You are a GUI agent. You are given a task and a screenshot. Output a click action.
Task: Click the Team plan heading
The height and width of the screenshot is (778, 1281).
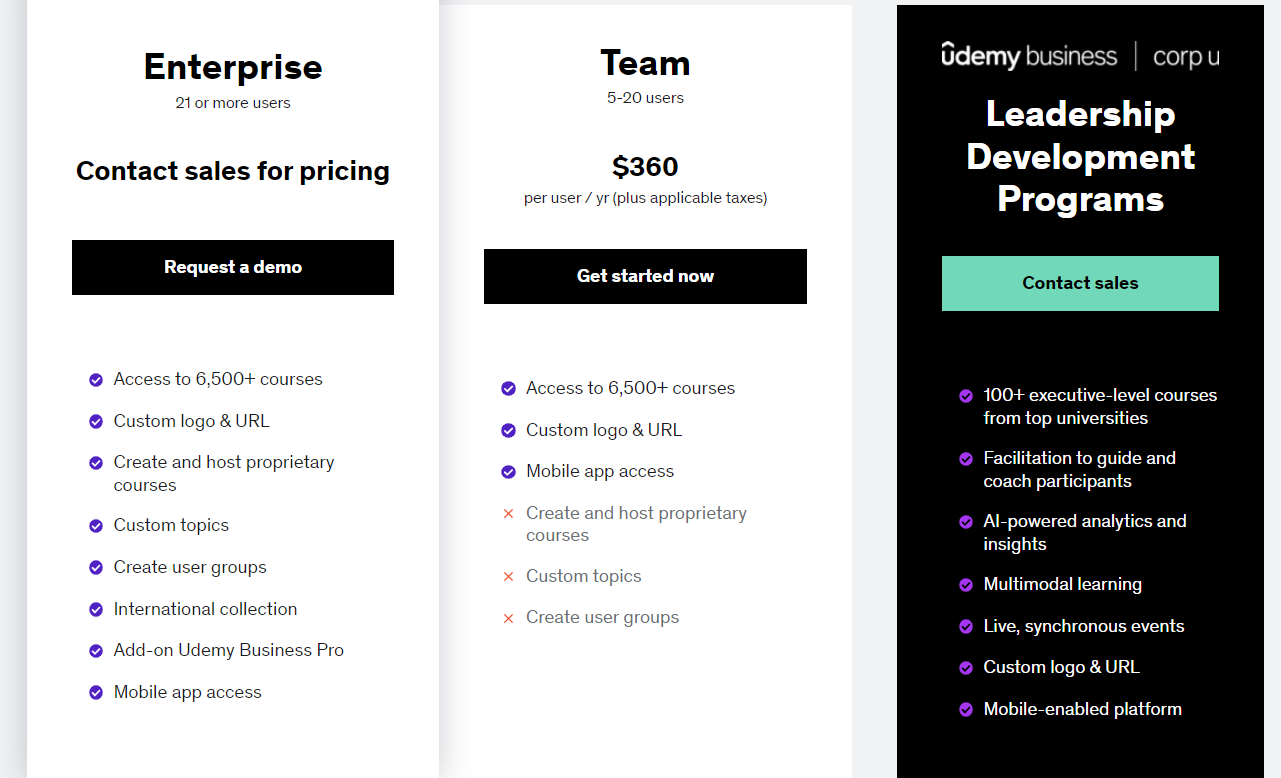(645, 63)
